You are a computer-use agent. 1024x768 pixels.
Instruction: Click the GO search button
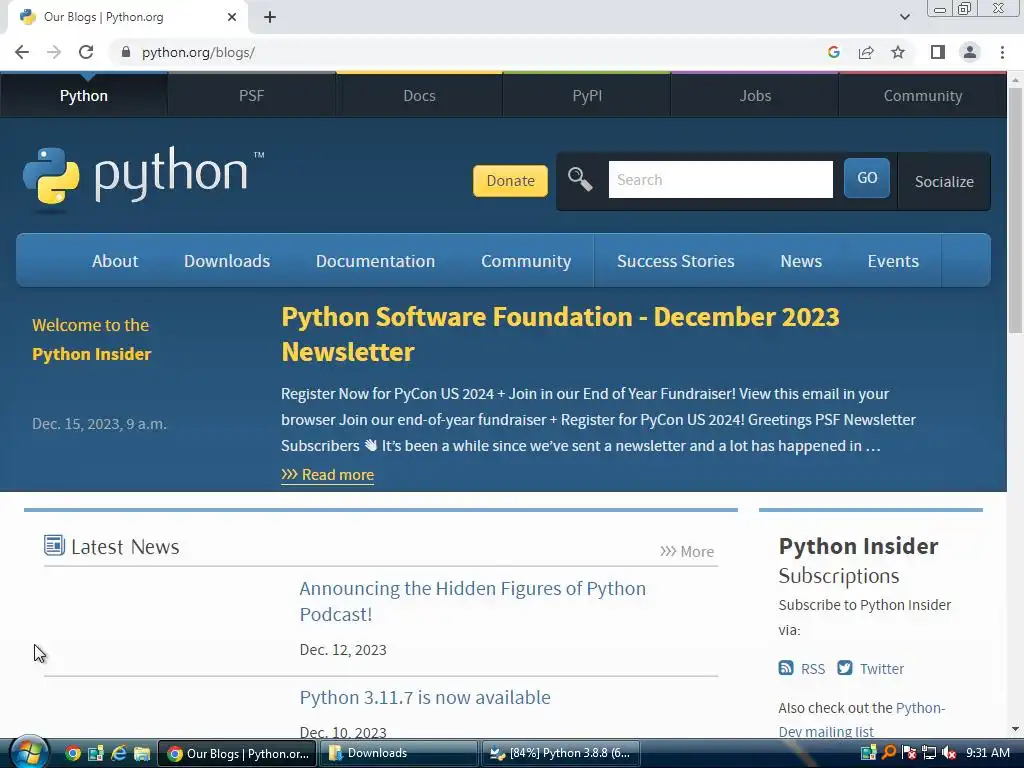point(867,178)
